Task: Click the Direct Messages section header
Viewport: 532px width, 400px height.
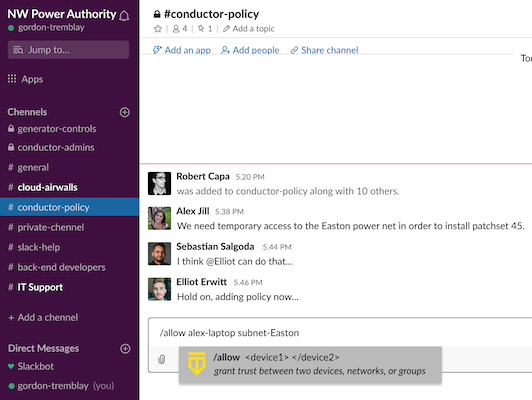Action: (43, 348)
